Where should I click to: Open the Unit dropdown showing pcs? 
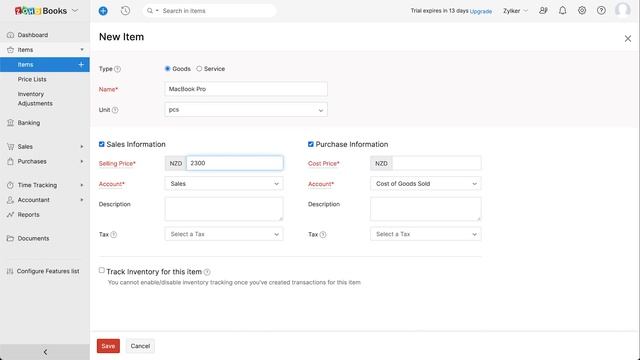[246, 110]
